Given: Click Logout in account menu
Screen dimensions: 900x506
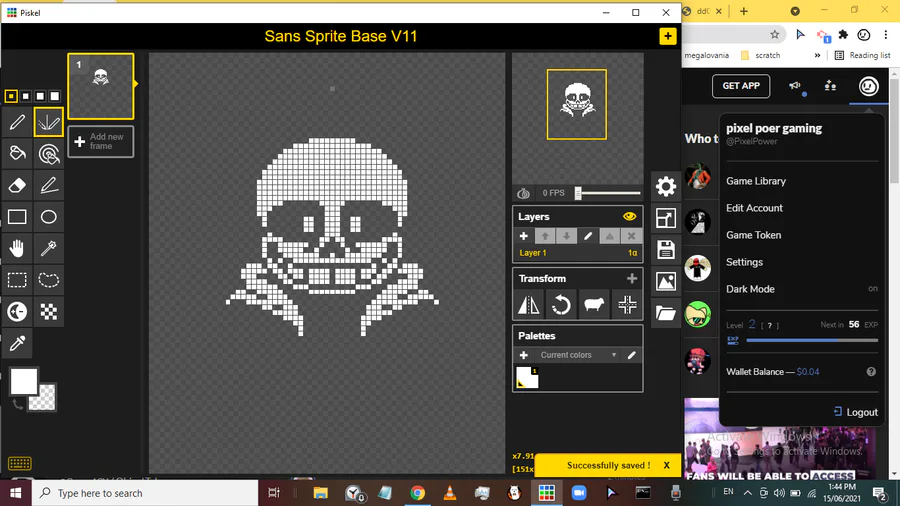Looking at the screenshot, I should (x=856, y=412).
